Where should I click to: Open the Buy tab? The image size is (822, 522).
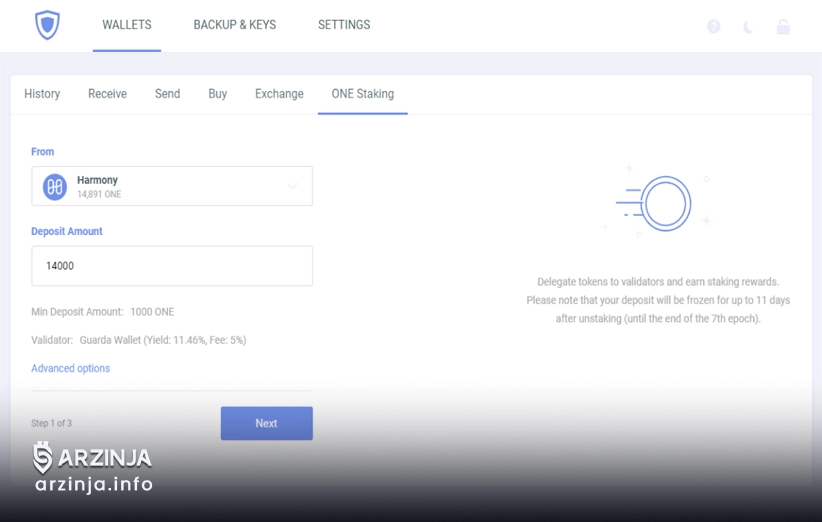coord(217,94)
